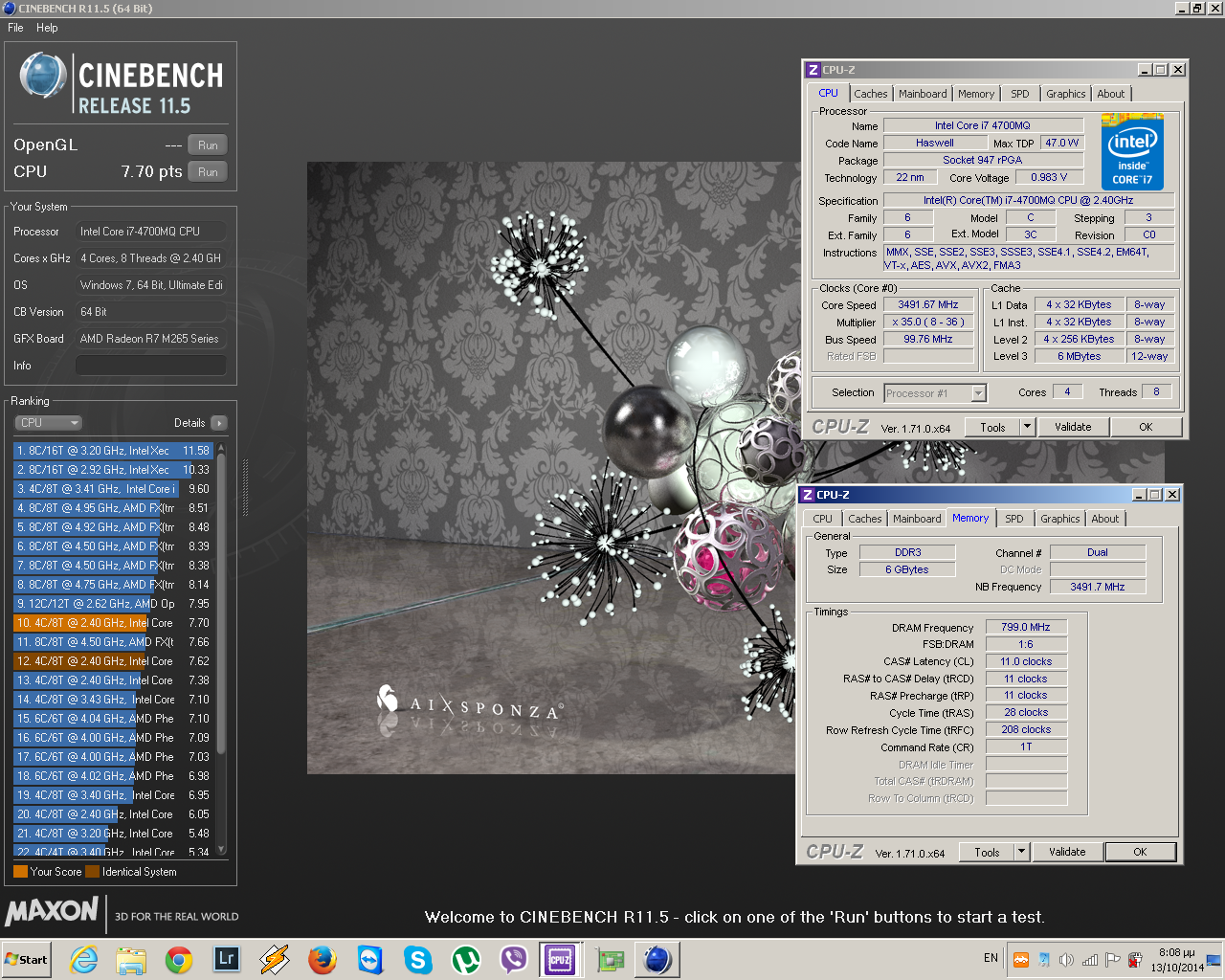Screen dimensions: 1225x980
Task: Click OK in CPU-Z Memory window
Action: point(1140,852)
